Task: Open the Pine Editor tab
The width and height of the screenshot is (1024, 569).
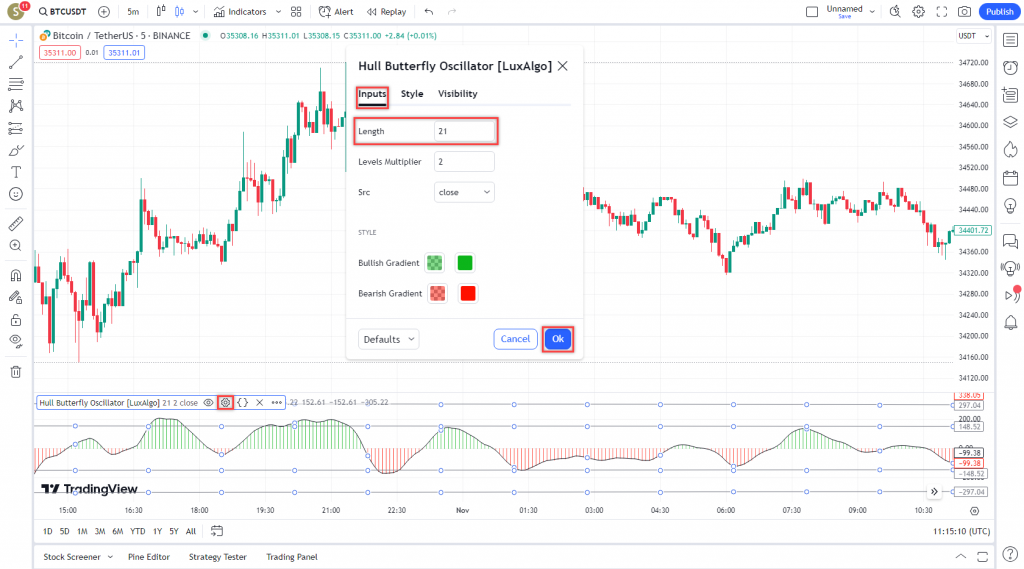Action: click(149, 557)
